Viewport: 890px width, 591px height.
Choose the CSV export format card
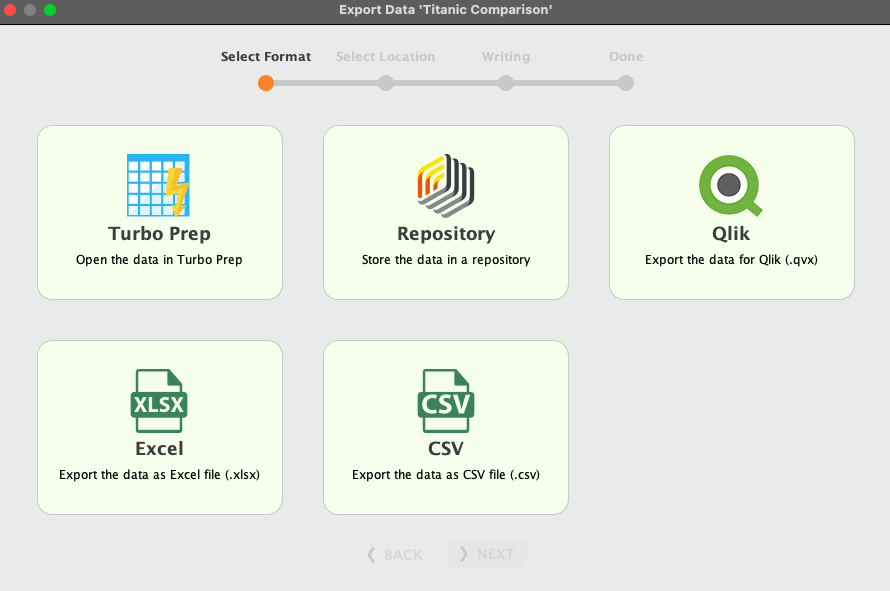pyautogui.click(x=446, y=427)
